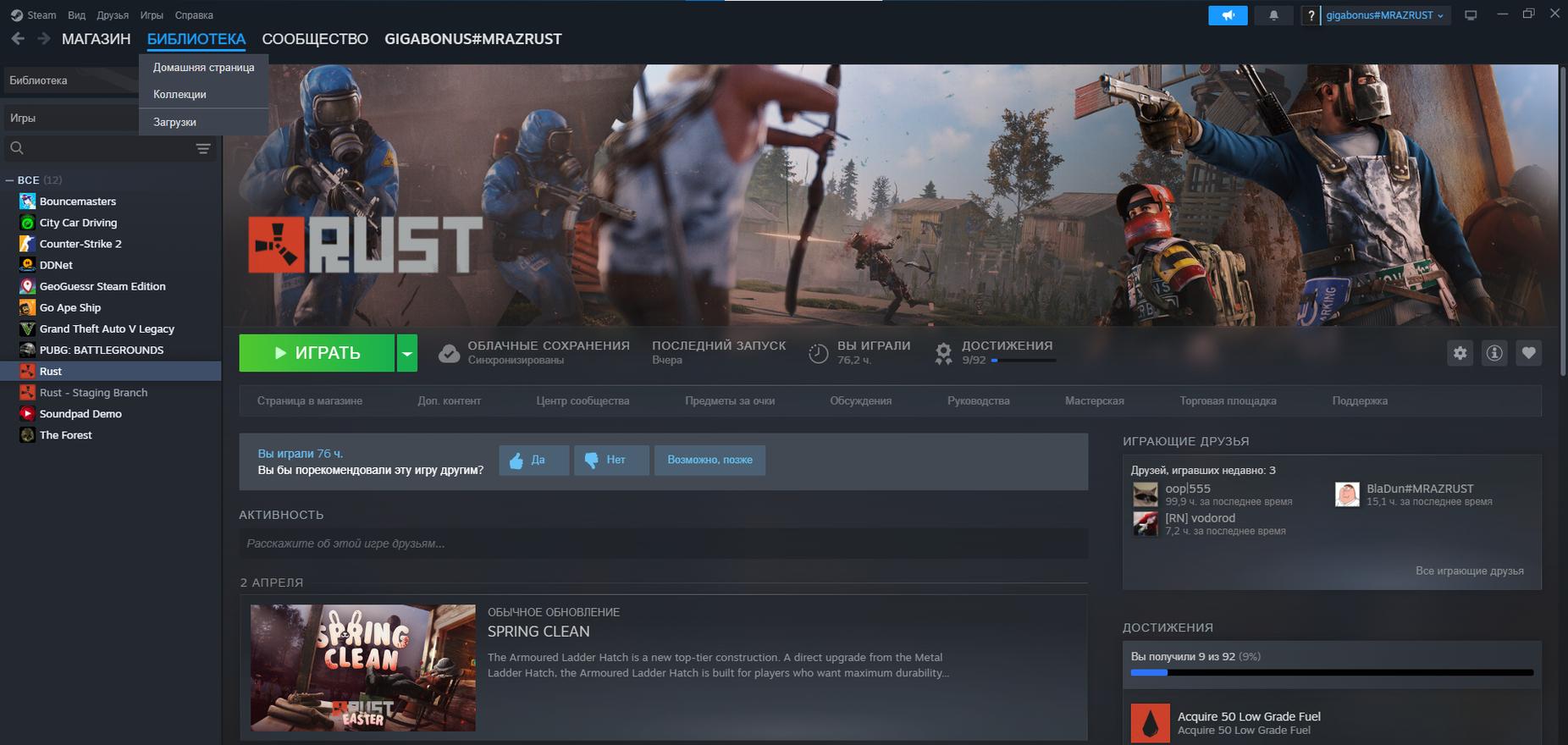Open the Spring Clean update thumbnail

click(x=362, y=667)
